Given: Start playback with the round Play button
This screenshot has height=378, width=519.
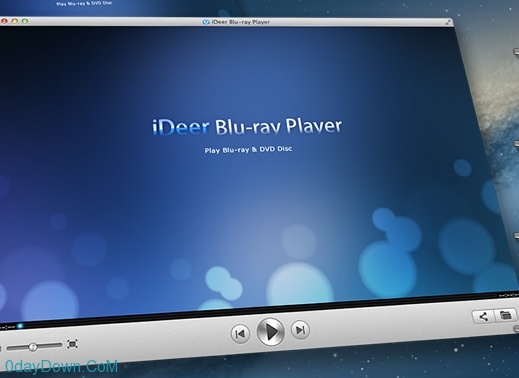Looking at the screenshot, I should click(271, 332).
